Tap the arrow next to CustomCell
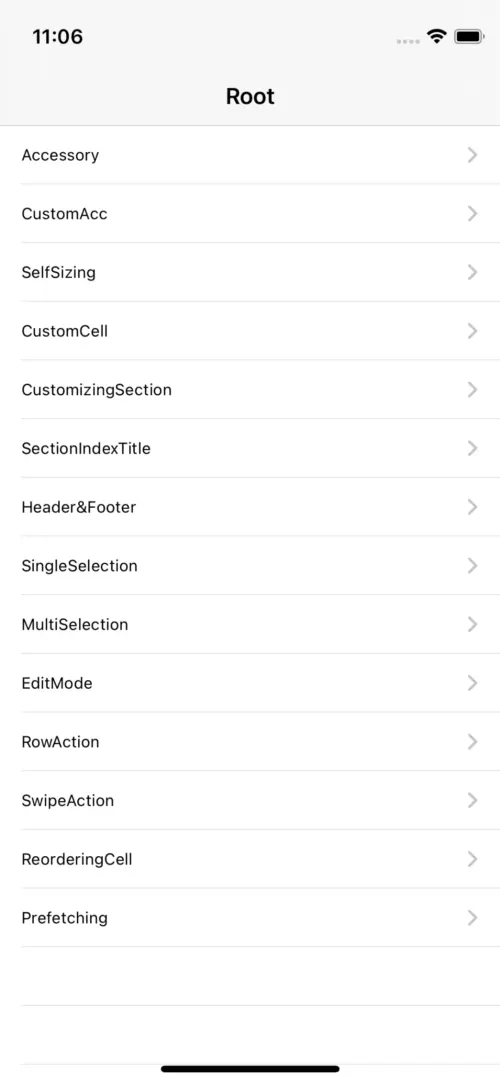This screenshot has height=1083, width=500. tap(472, 331)
